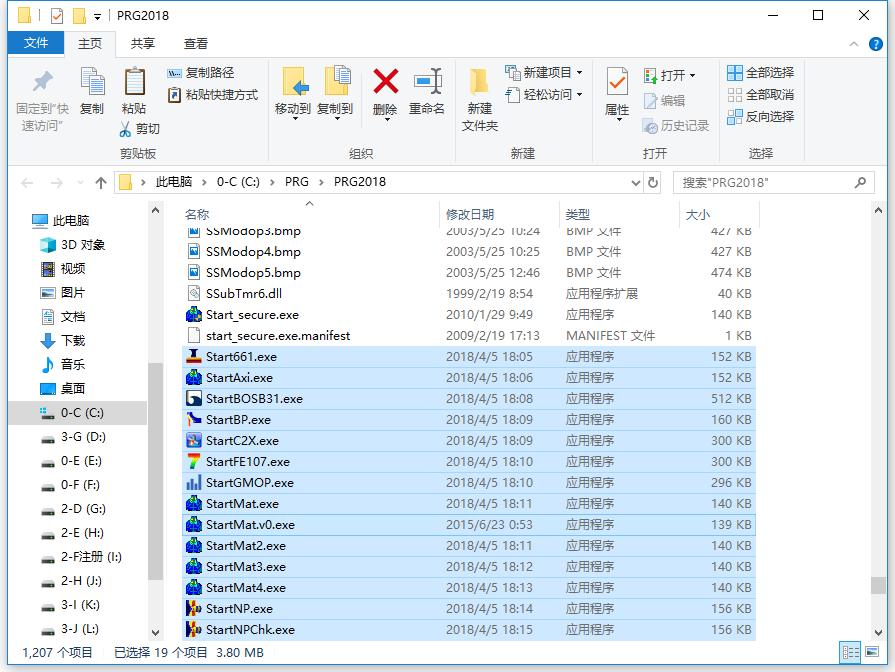
Task: Open the address bar history dropdown
Action: [x=635, y=183]
